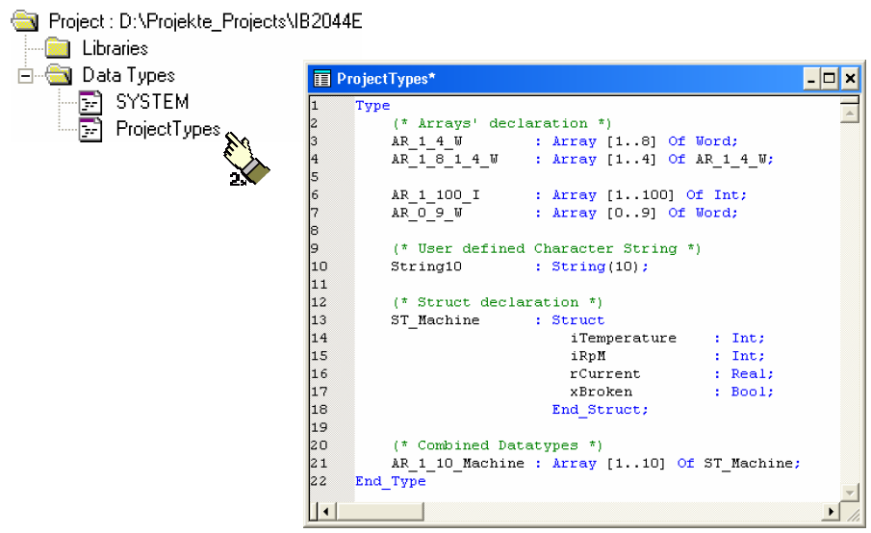Screen dimensions: 871x533
Task: Click AR_1_8_1_4_W identifier on line 4
Action: pos(444,159)
